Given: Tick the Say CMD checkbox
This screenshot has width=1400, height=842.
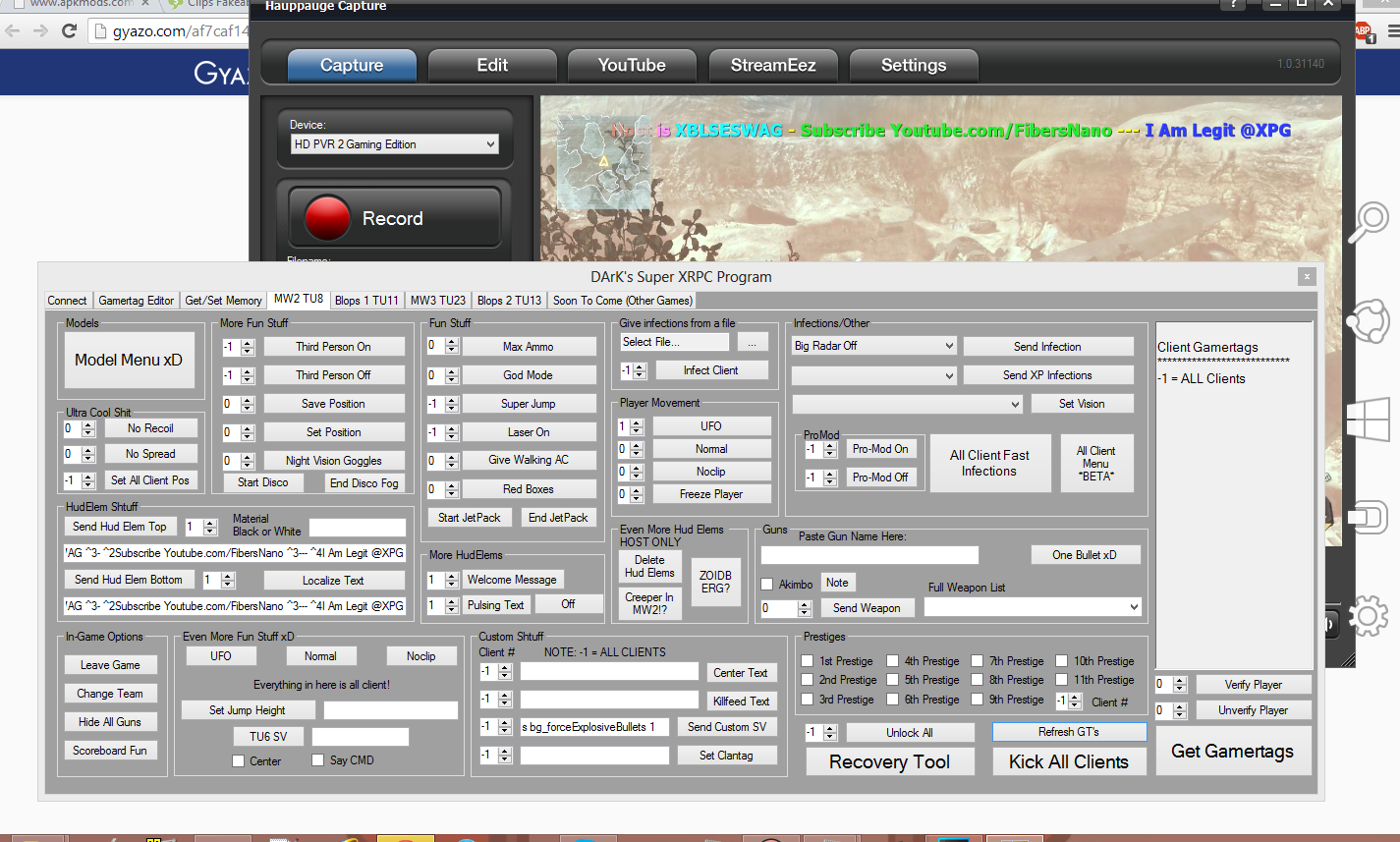Looking at the screenshot, I should [x=317, y=760].
